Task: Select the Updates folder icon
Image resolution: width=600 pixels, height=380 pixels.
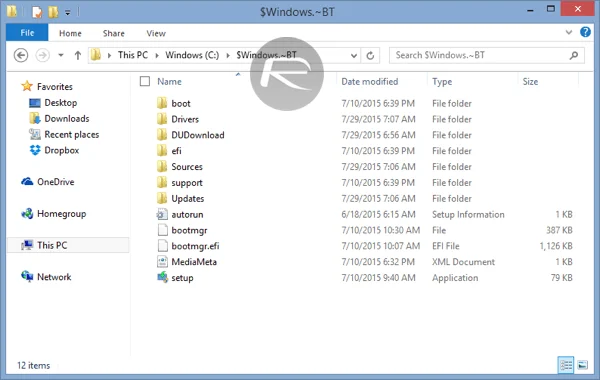Action: tap(162, 198)
